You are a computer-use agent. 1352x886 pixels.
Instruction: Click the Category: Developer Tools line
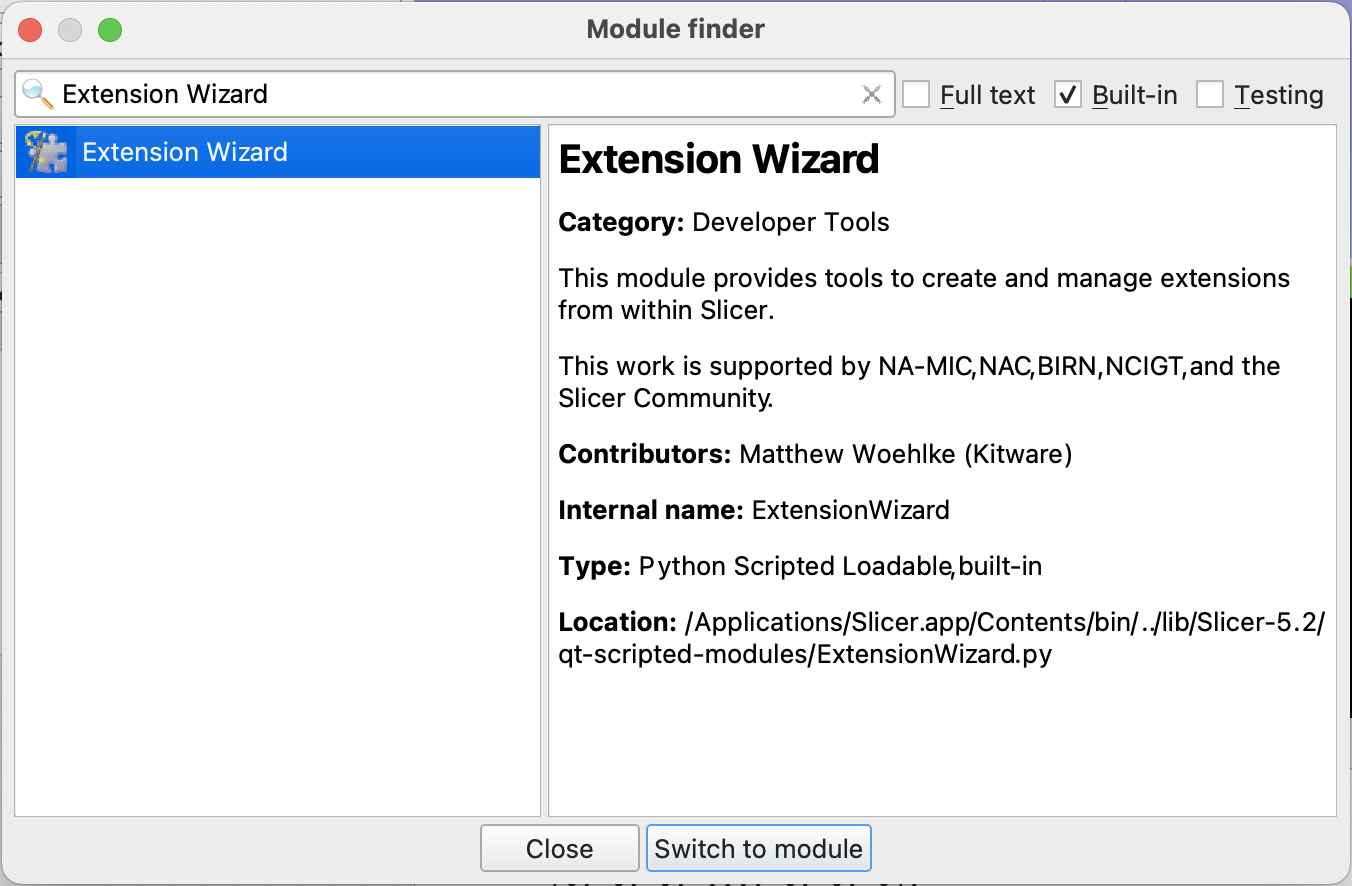(724, 222)
